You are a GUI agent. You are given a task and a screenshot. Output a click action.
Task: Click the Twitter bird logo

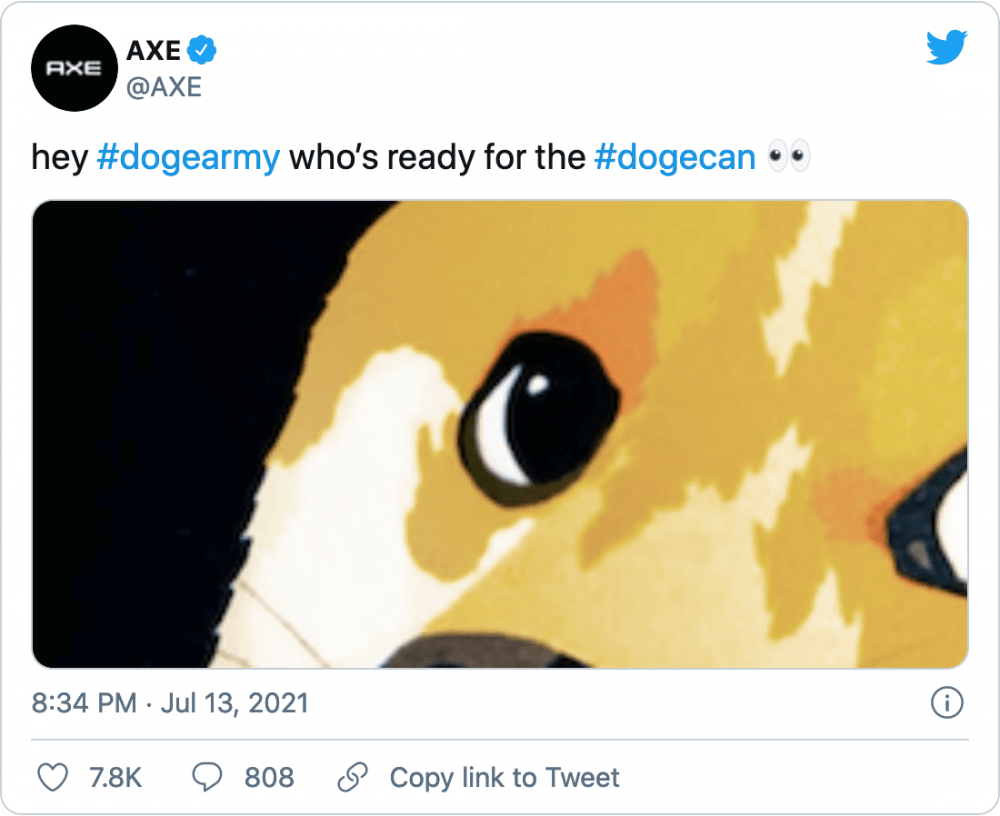(x=946, y=47)
